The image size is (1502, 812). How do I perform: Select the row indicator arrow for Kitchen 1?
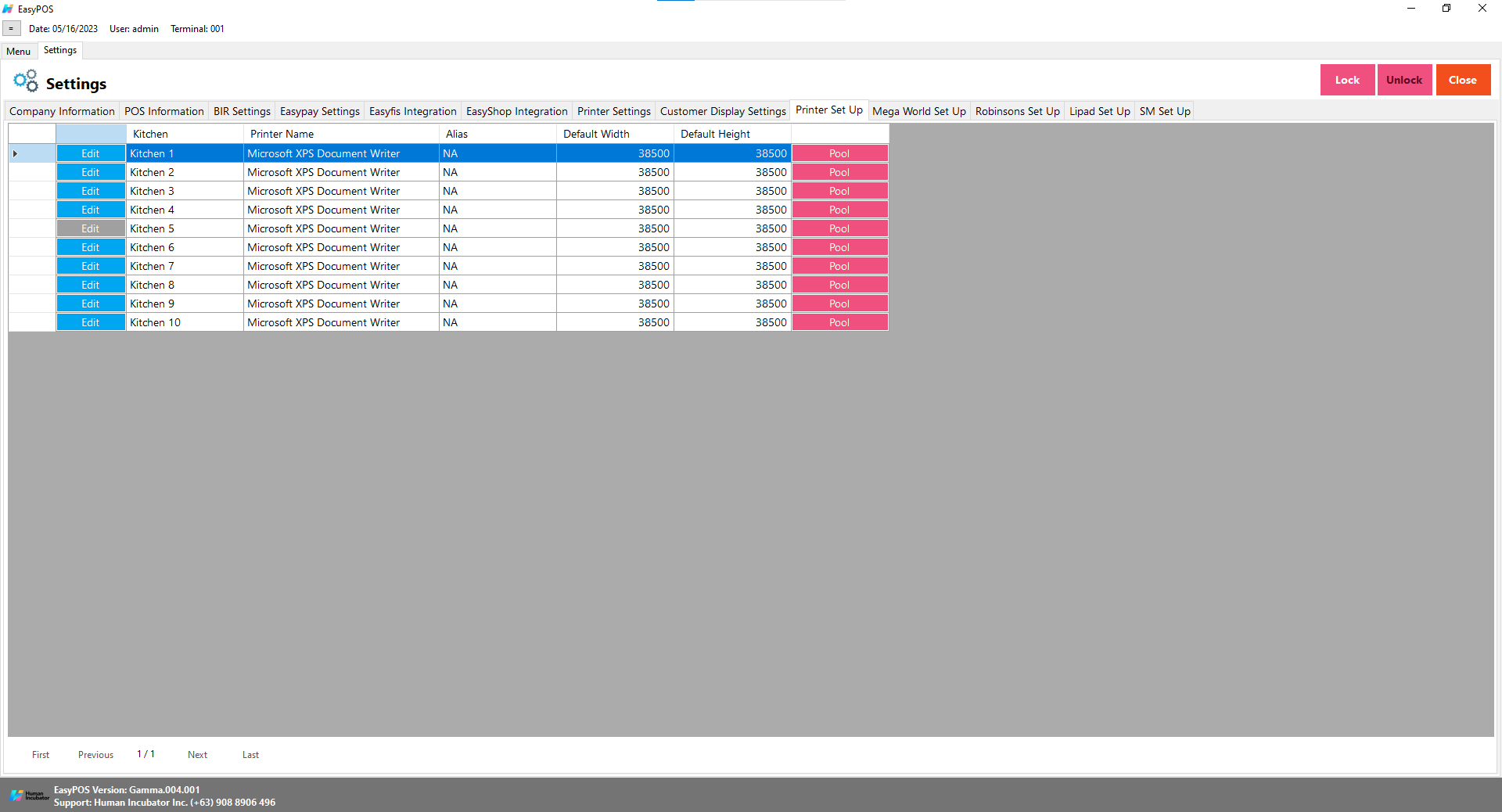pyautogui.click(x=16, y=153)
